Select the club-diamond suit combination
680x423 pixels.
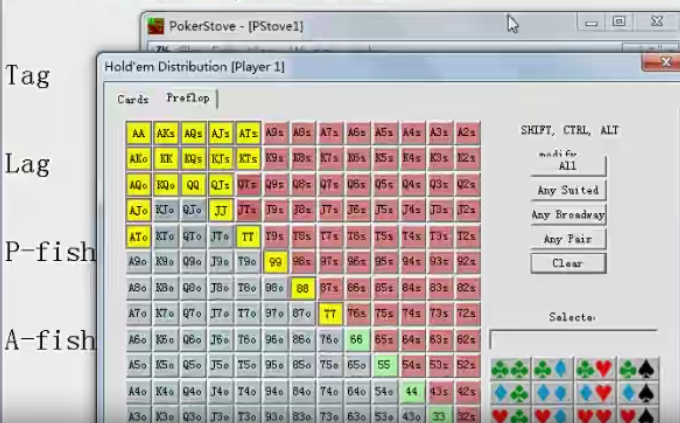pos(552,369)
